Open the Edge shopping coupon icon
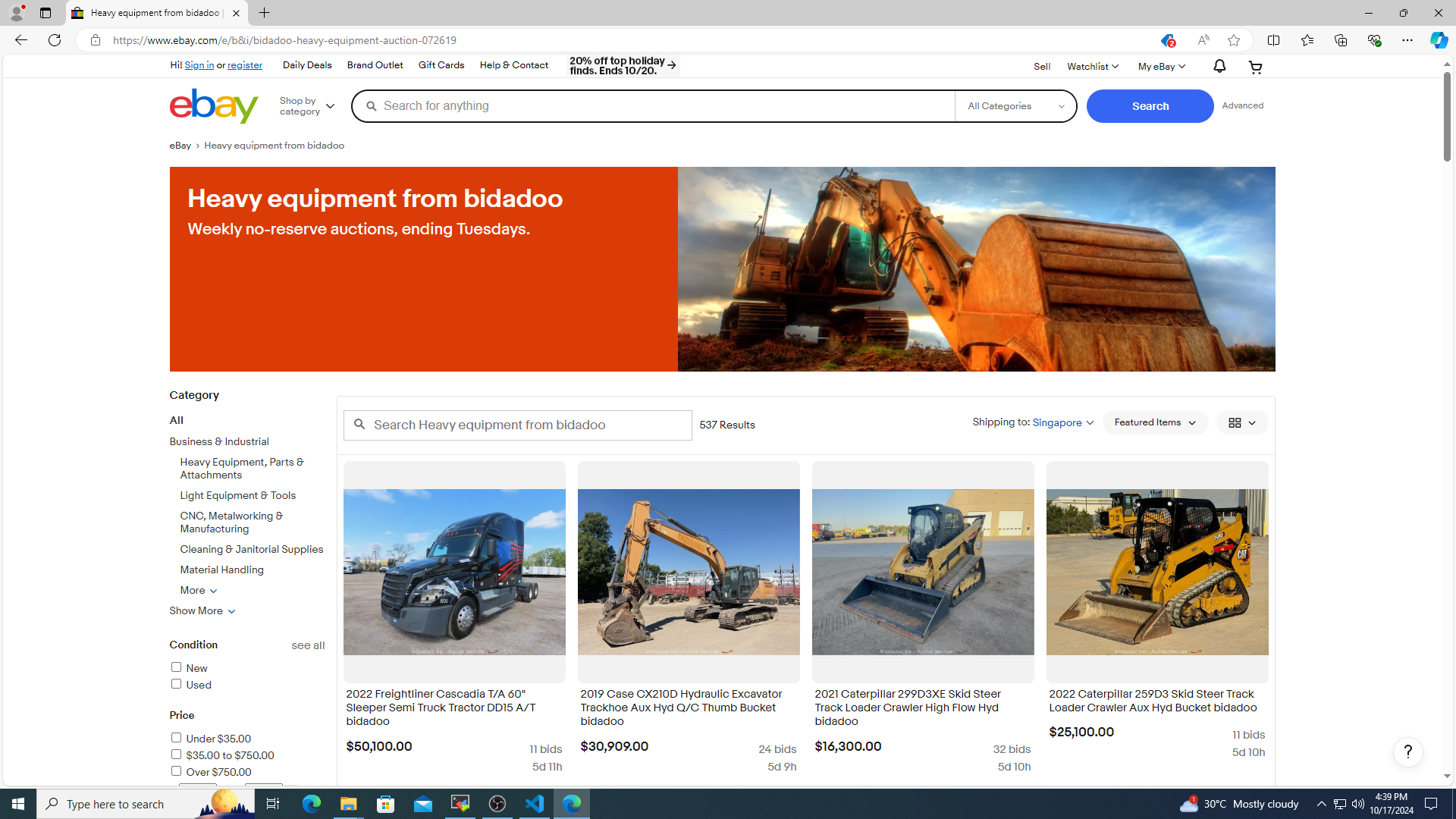Screen dimensions: 1456x819 1166,40
